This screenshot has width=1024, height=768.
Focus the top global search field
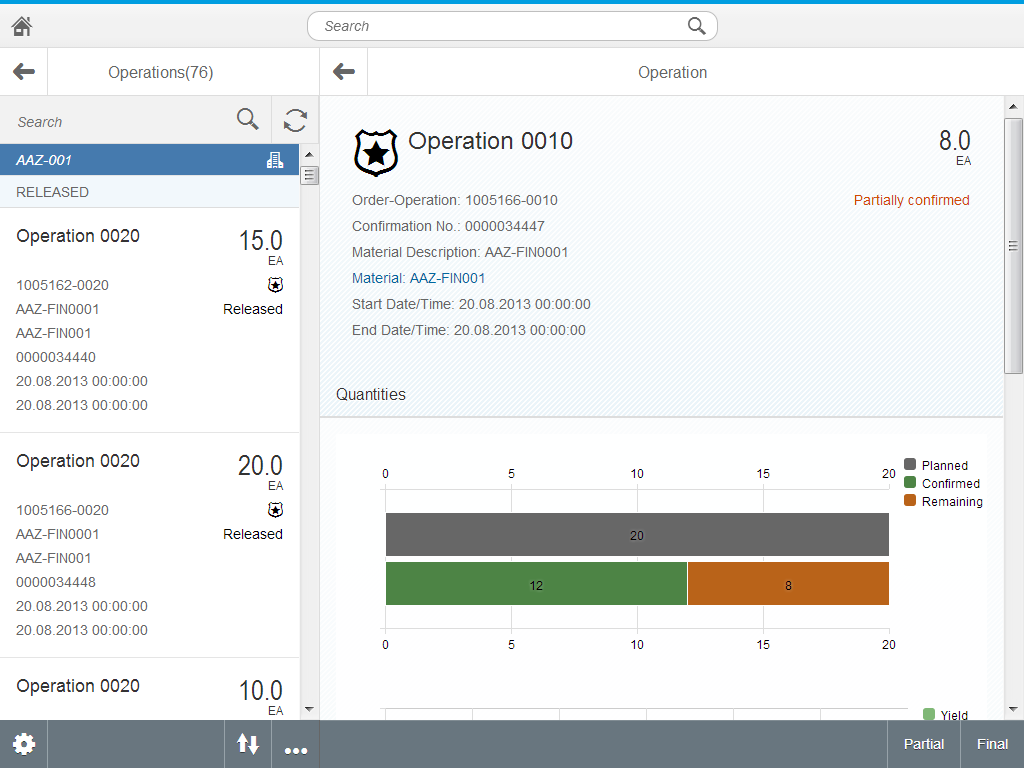512,26
